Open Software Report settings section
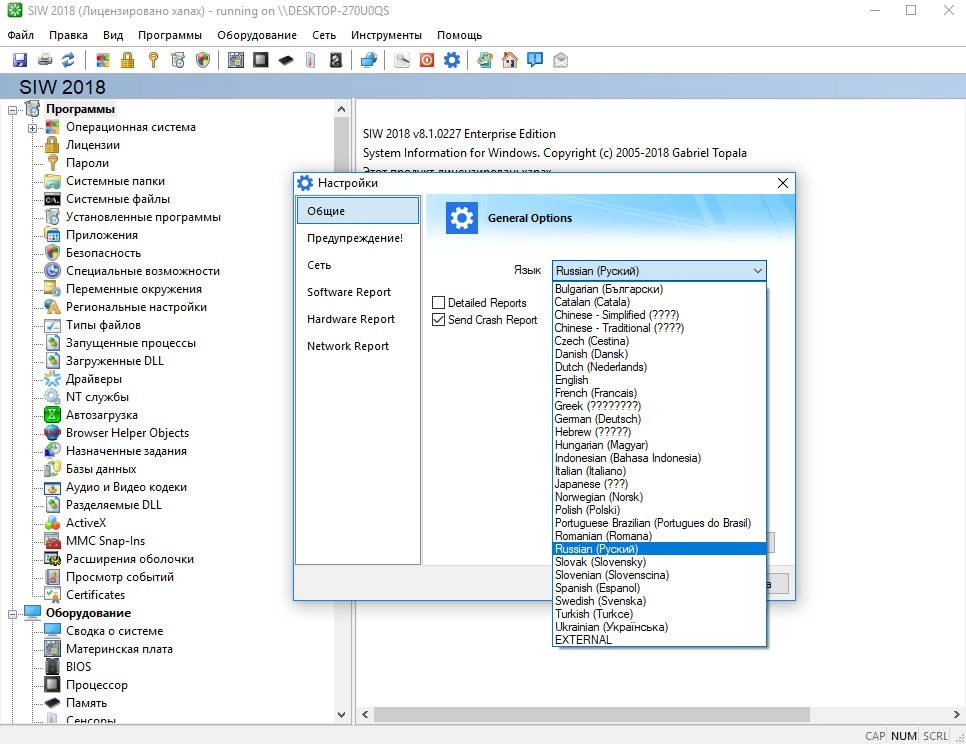Screen dimensions: 966x744 click(358, 293)
